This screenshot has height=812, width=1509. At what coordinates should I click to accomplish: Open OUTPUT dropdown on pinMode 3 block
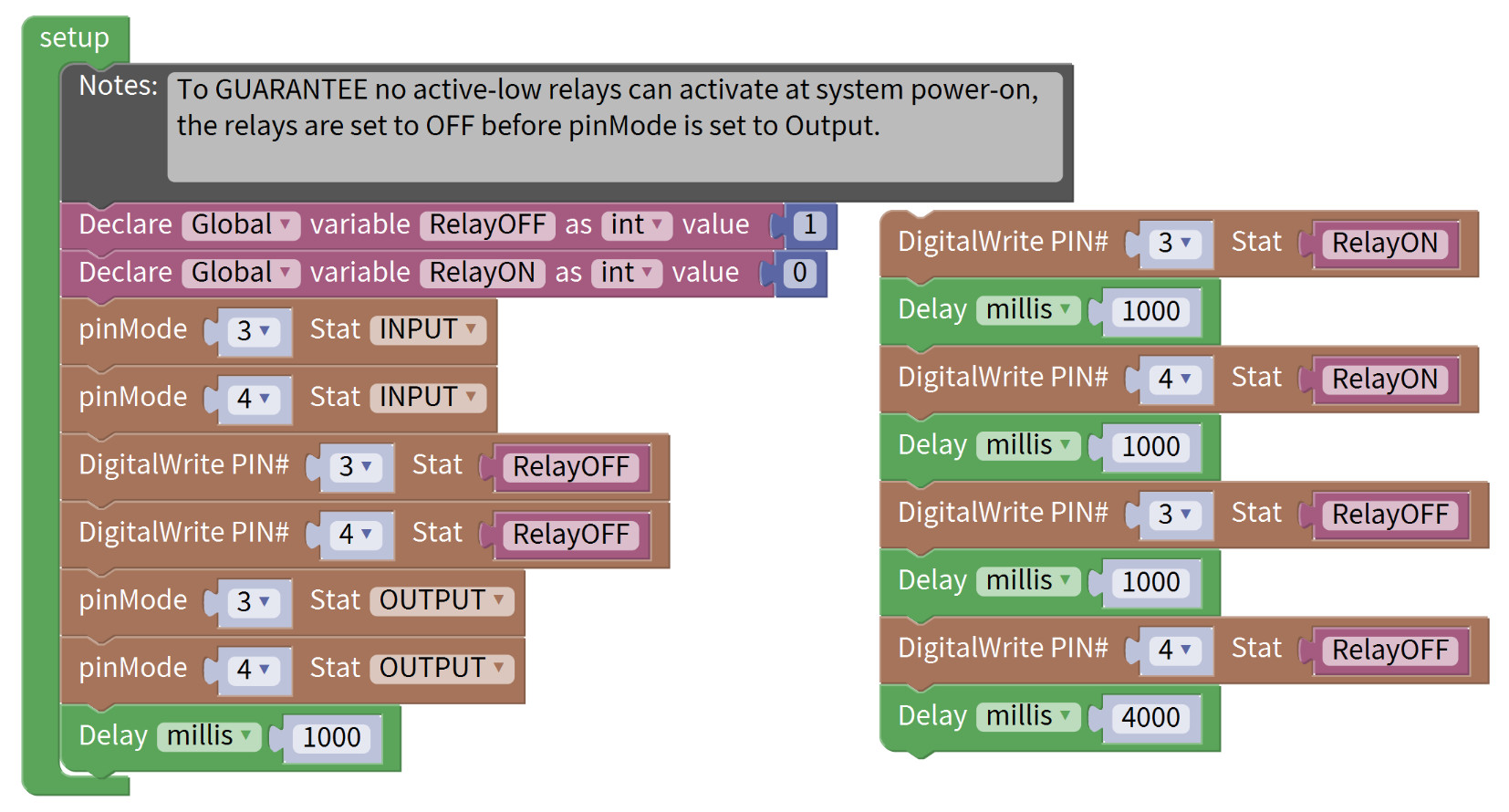click(x=442, y=600)
